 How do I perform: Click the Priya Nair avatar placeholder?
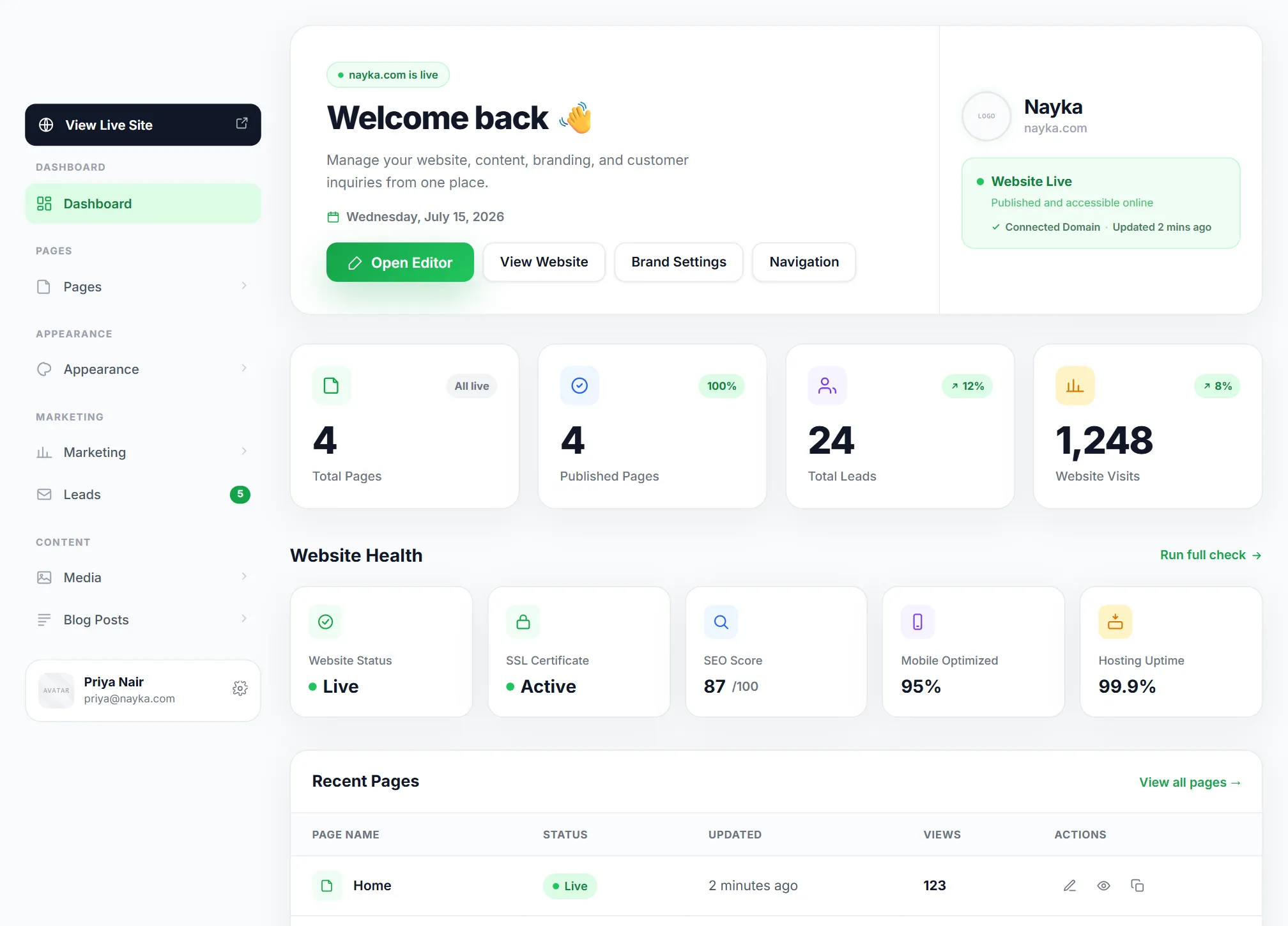[56, 690]
